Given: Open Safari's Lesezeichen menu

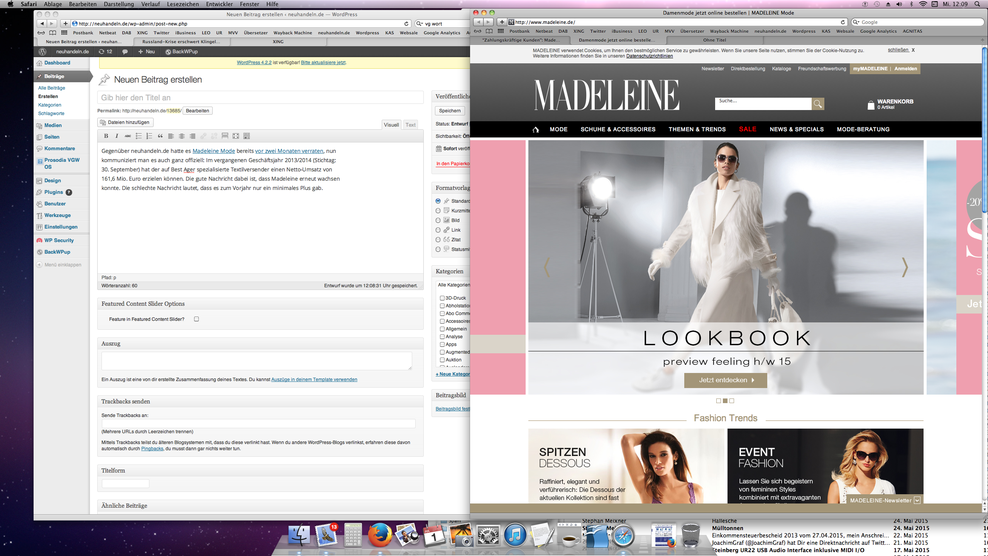Looking at the screenshot, I should (183, 4).
